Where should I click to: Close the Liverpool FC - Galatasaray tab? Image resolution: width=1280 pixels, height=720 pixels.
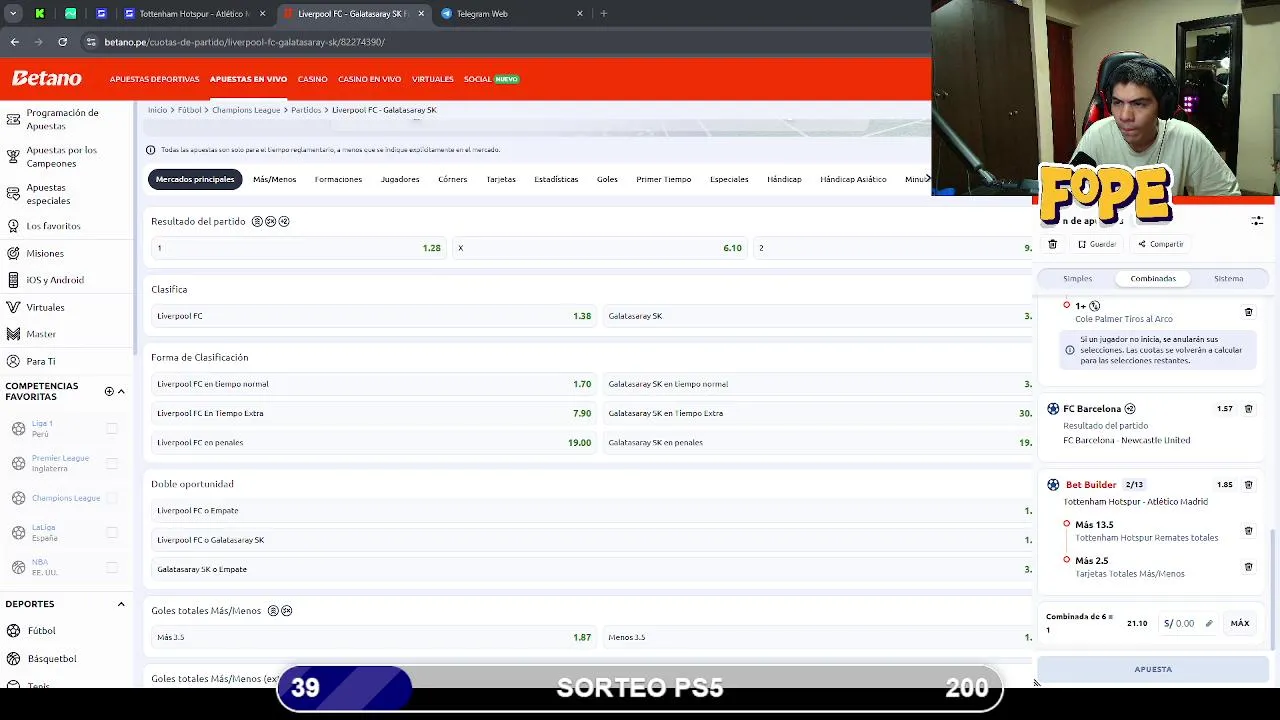421,14
